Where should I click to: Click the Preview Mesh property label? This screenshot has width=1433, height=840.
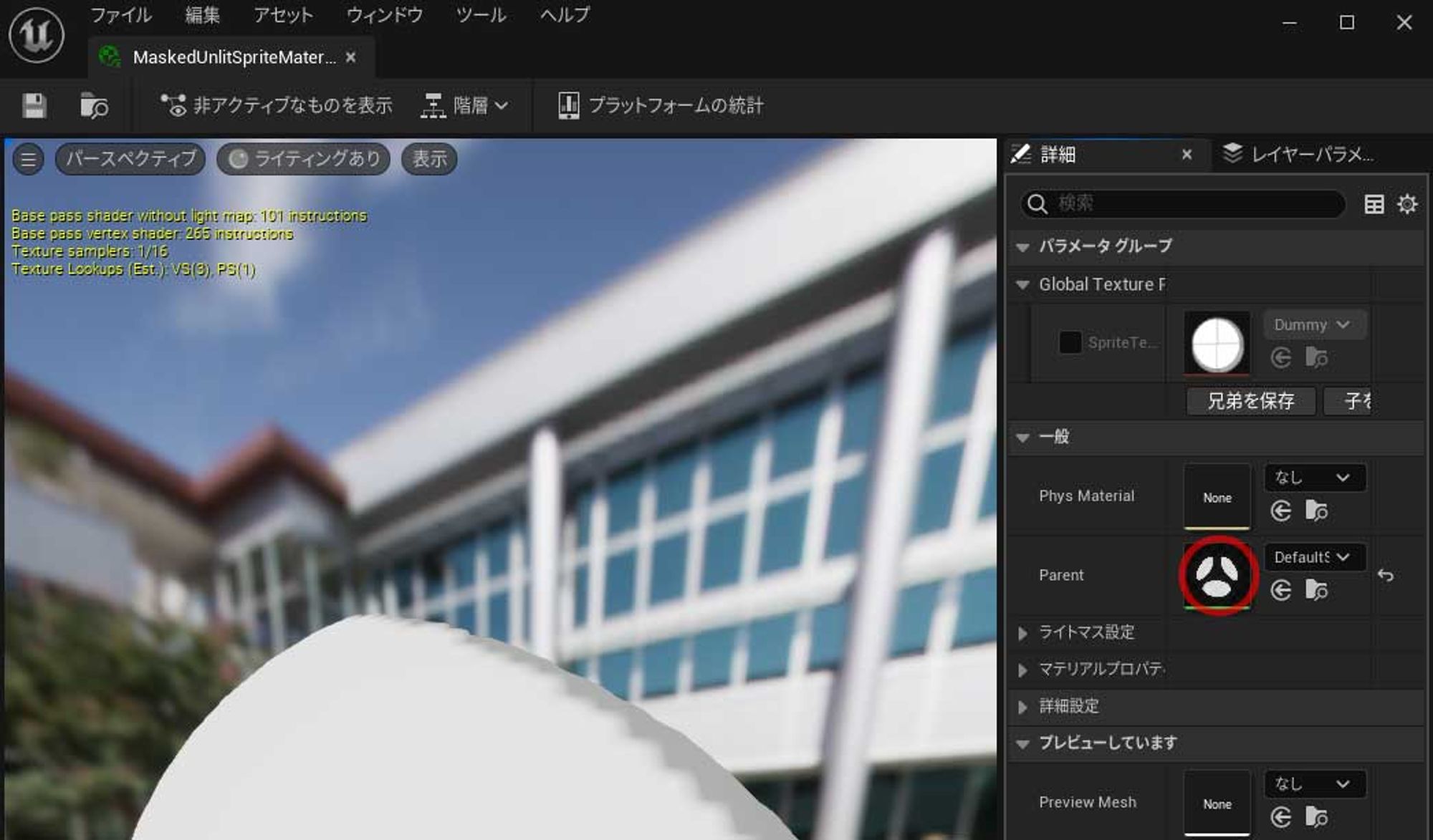pos(1087,803)
